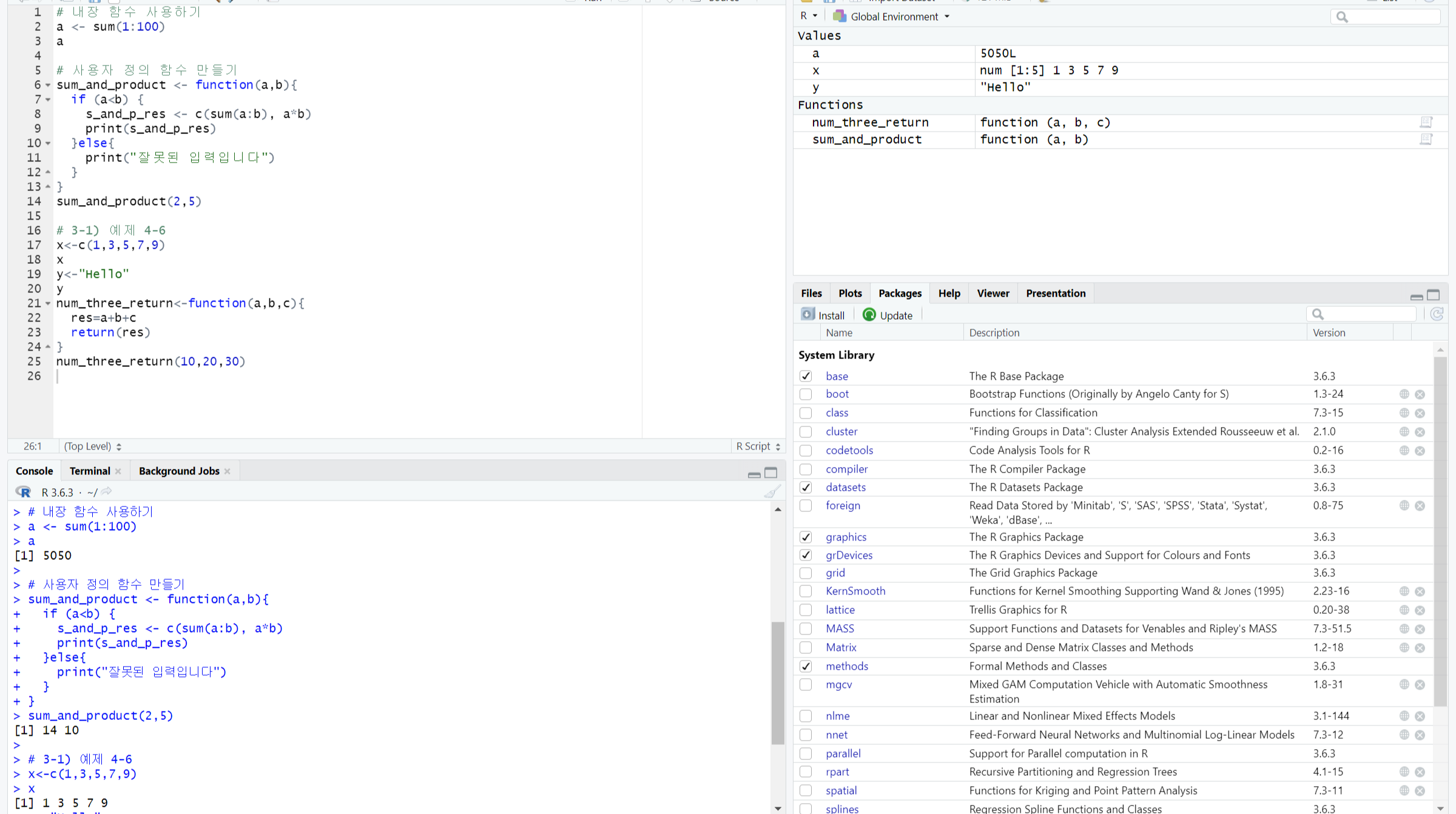View source of sum_and_product function
This screenshot has width=1456, height=814.
tap(1426, 140)
